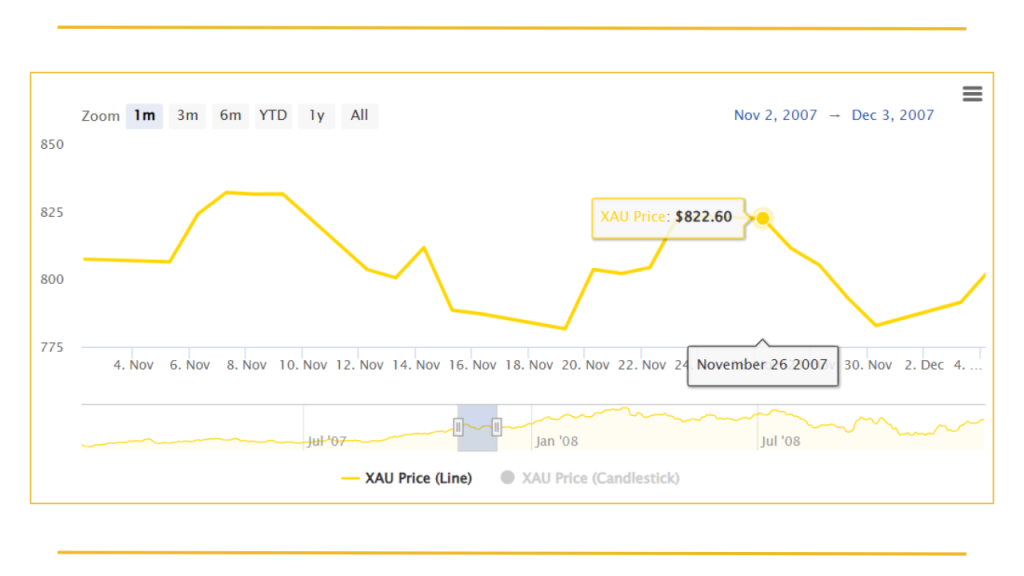The height and width of the screenshot is (576, 1024).
Task: Click the gray candlestick legend dot
Action: (x=507, y=477)
